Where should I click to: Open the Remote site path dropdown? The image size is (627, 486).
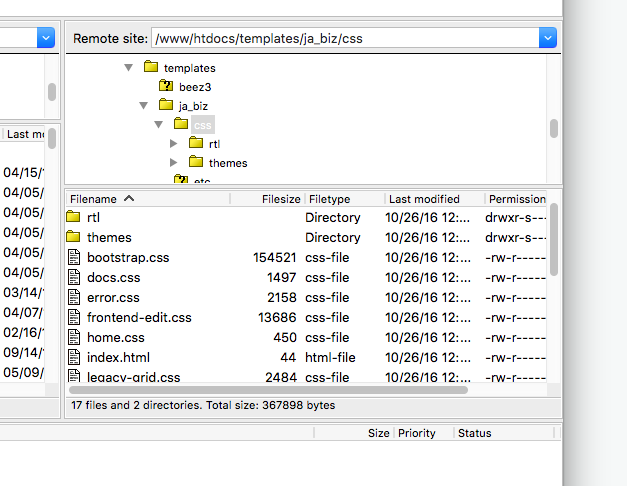point(547,38)
